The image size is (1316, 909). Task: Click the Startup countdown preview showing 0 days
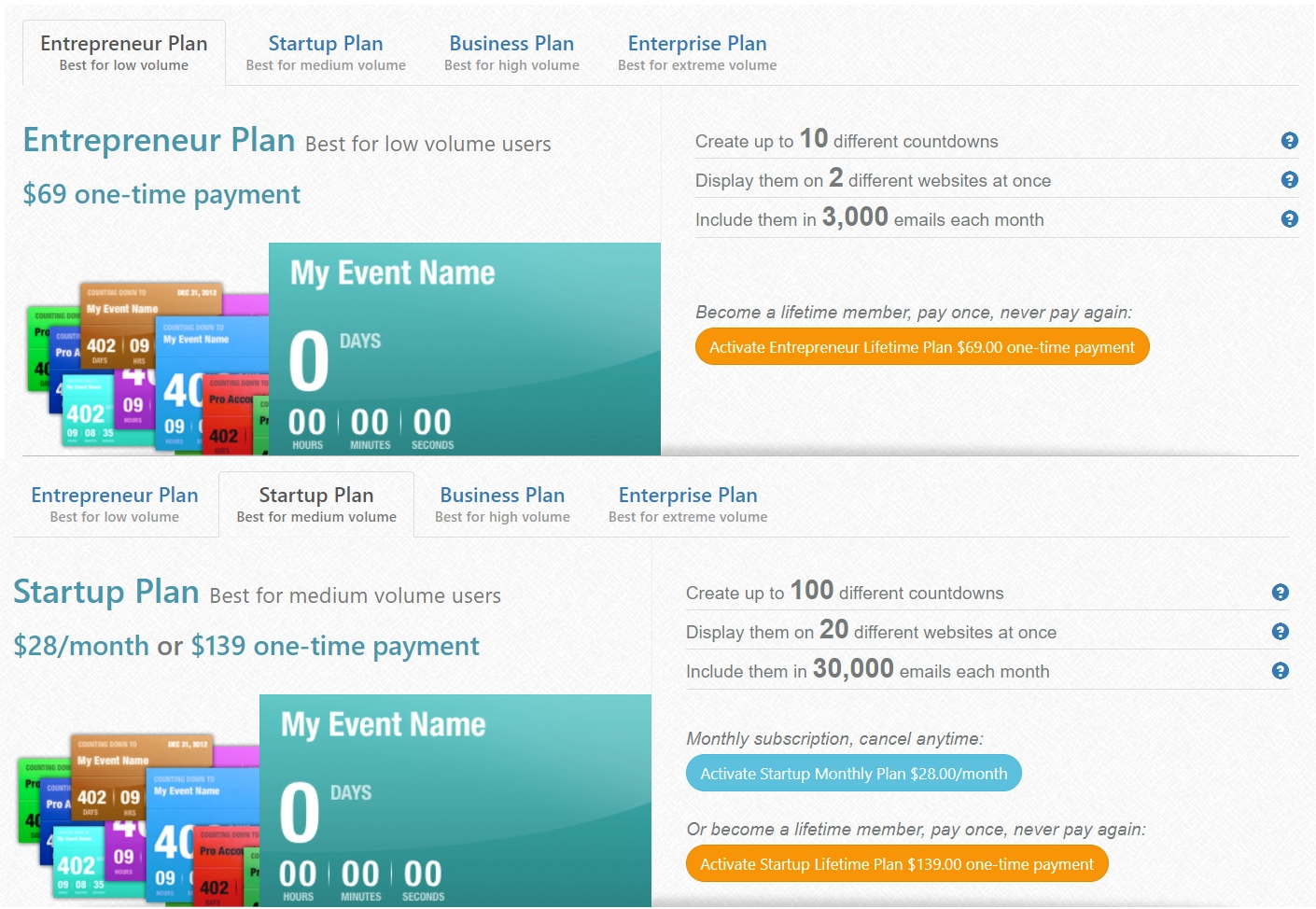point(455,798)
